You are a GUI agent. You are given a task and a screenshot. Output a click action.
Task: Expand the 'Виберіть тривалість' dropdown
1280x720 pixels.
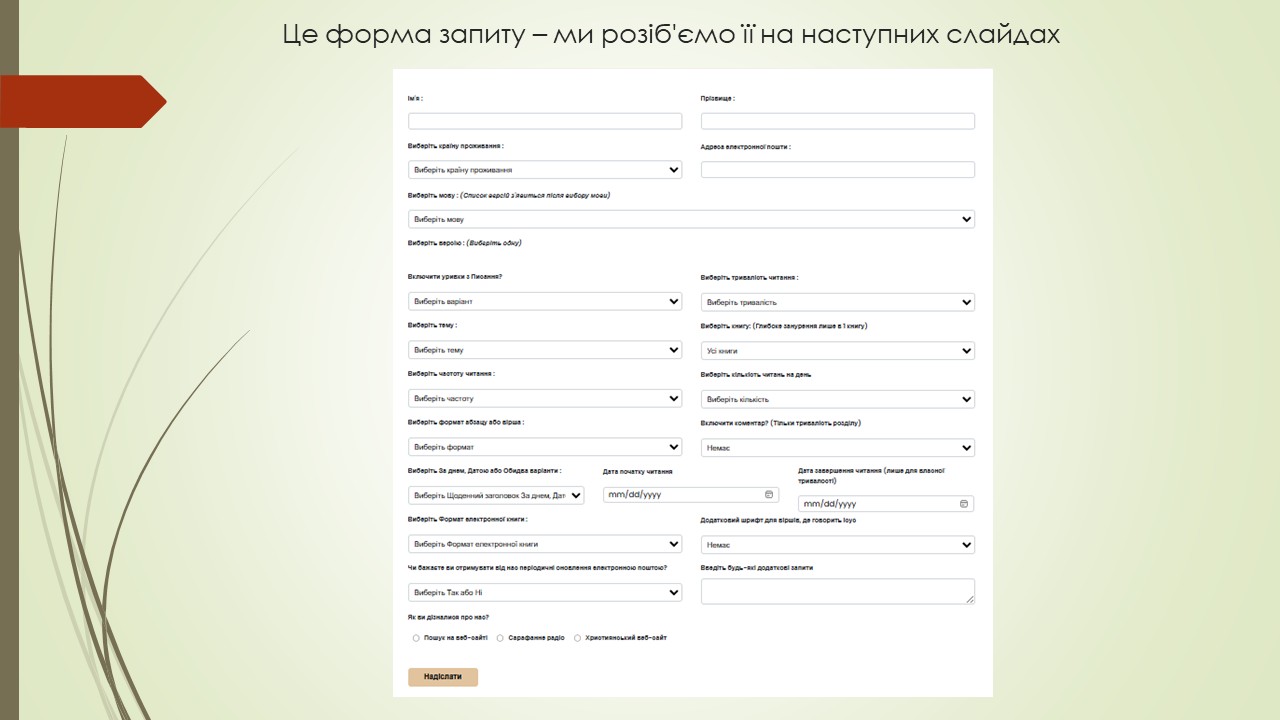coord(837,302)
